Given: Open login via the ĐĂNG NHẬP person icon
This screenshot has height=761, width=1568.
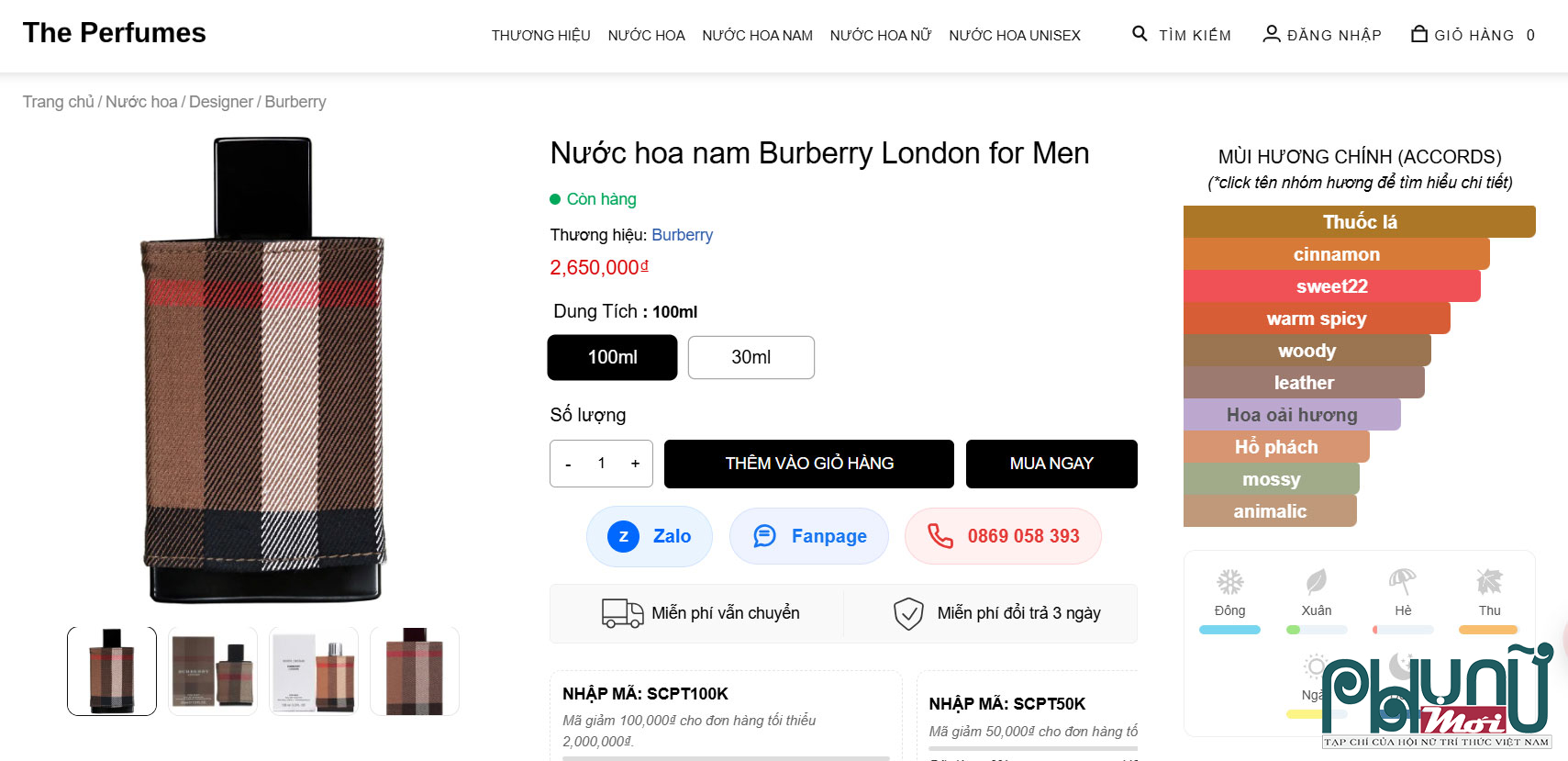Looking at the screenshot, I should pyautogui.click(x=1272, y=33).
